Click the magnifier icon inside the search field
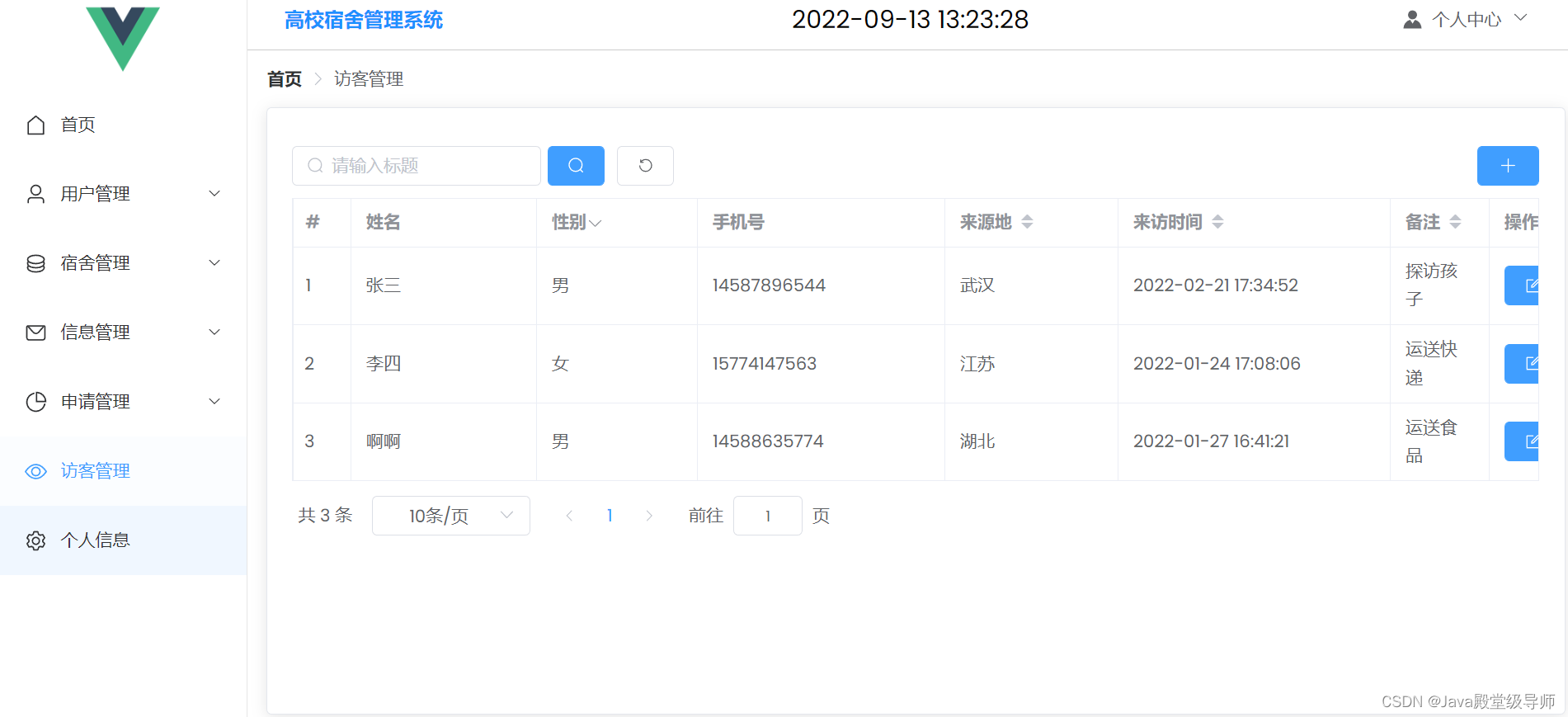Screen dimensions: 1568x717 (x=315, y=166)
